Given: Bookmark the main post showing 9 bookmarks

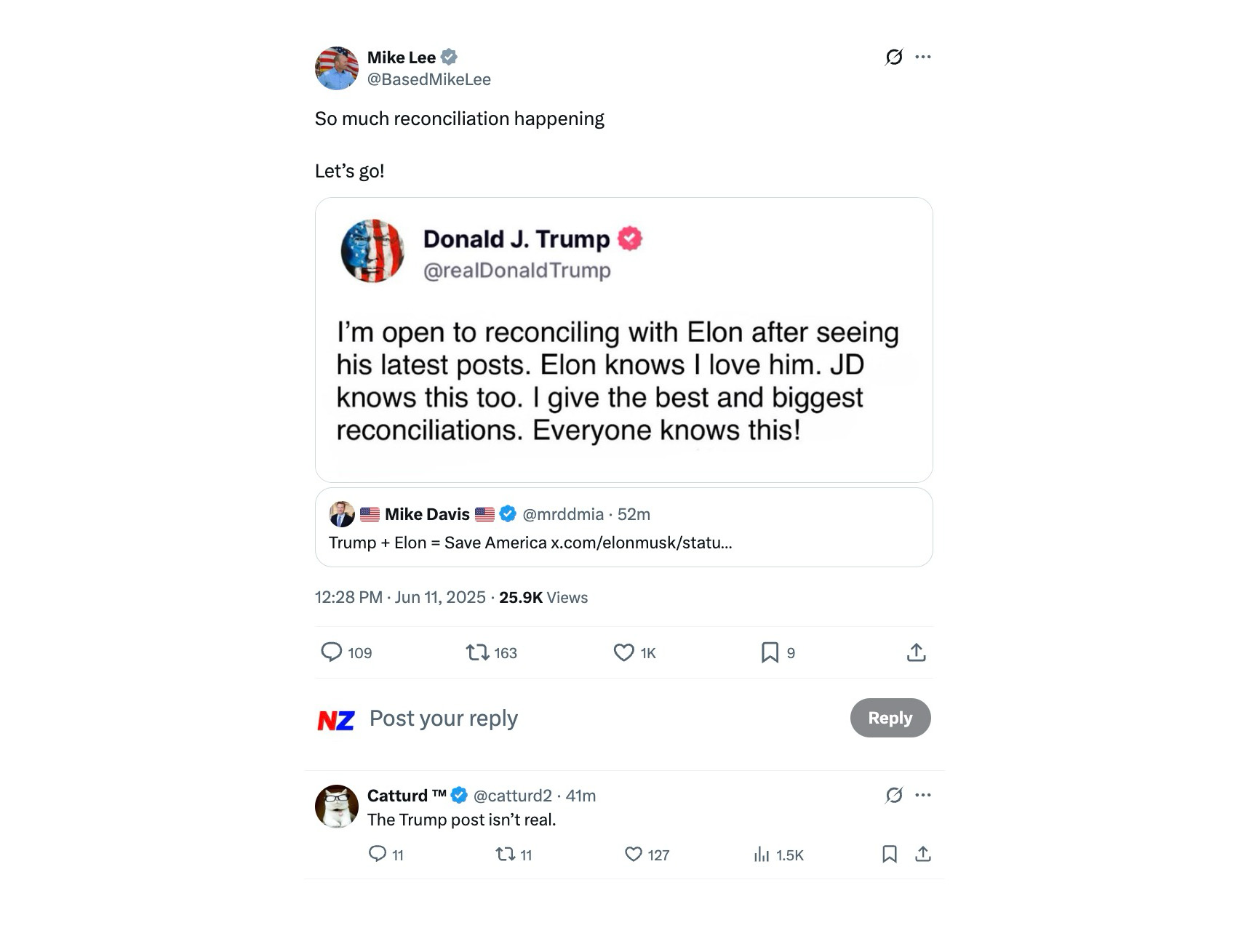Looking at the screenshot, I should (770, 652).
